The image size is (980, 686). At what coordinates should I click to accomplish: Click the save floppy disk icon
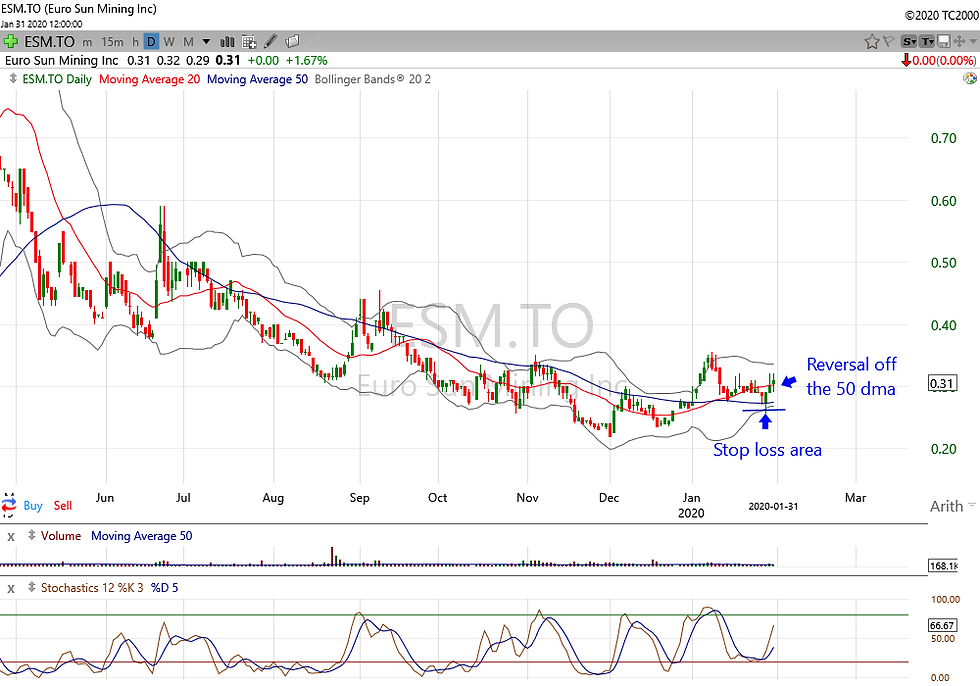(x=943, y=42)
